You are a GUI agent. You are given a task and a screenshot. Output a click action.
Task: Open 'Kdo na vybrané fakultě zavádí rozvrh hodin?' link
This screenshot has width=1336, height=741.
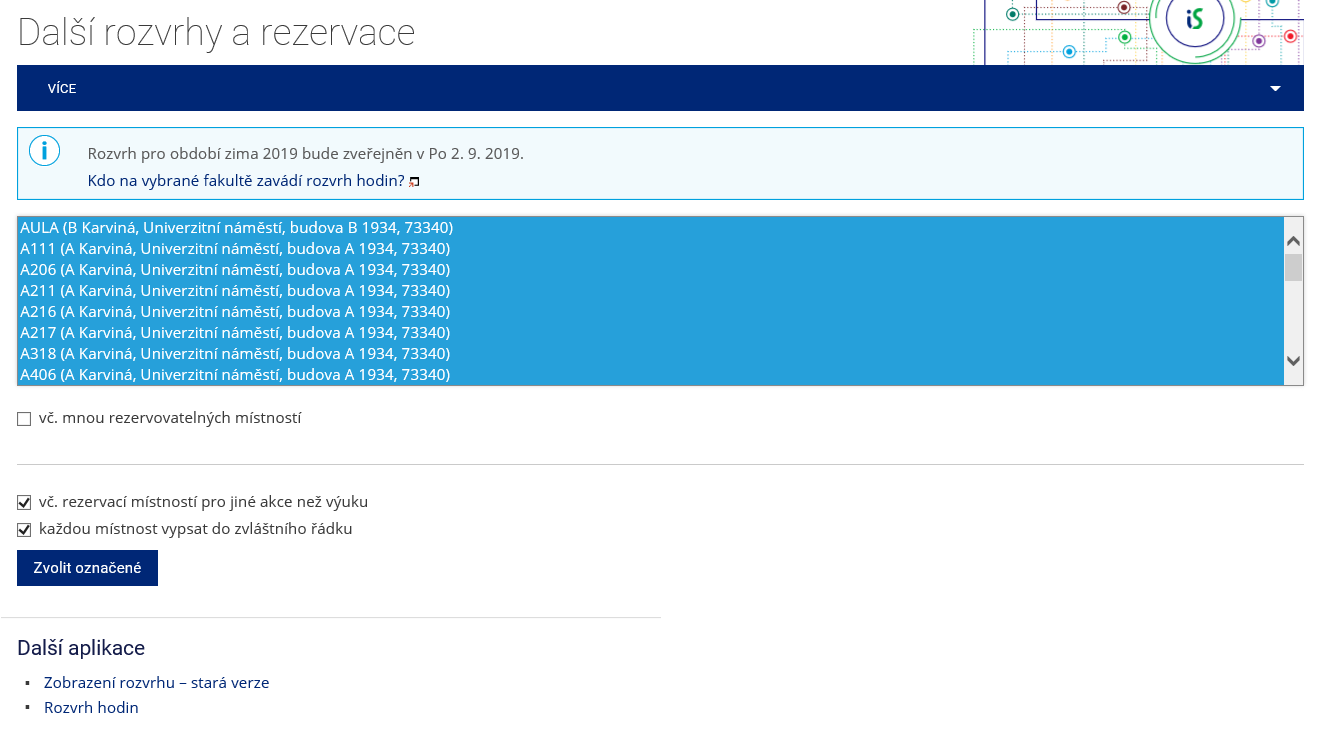246,181
